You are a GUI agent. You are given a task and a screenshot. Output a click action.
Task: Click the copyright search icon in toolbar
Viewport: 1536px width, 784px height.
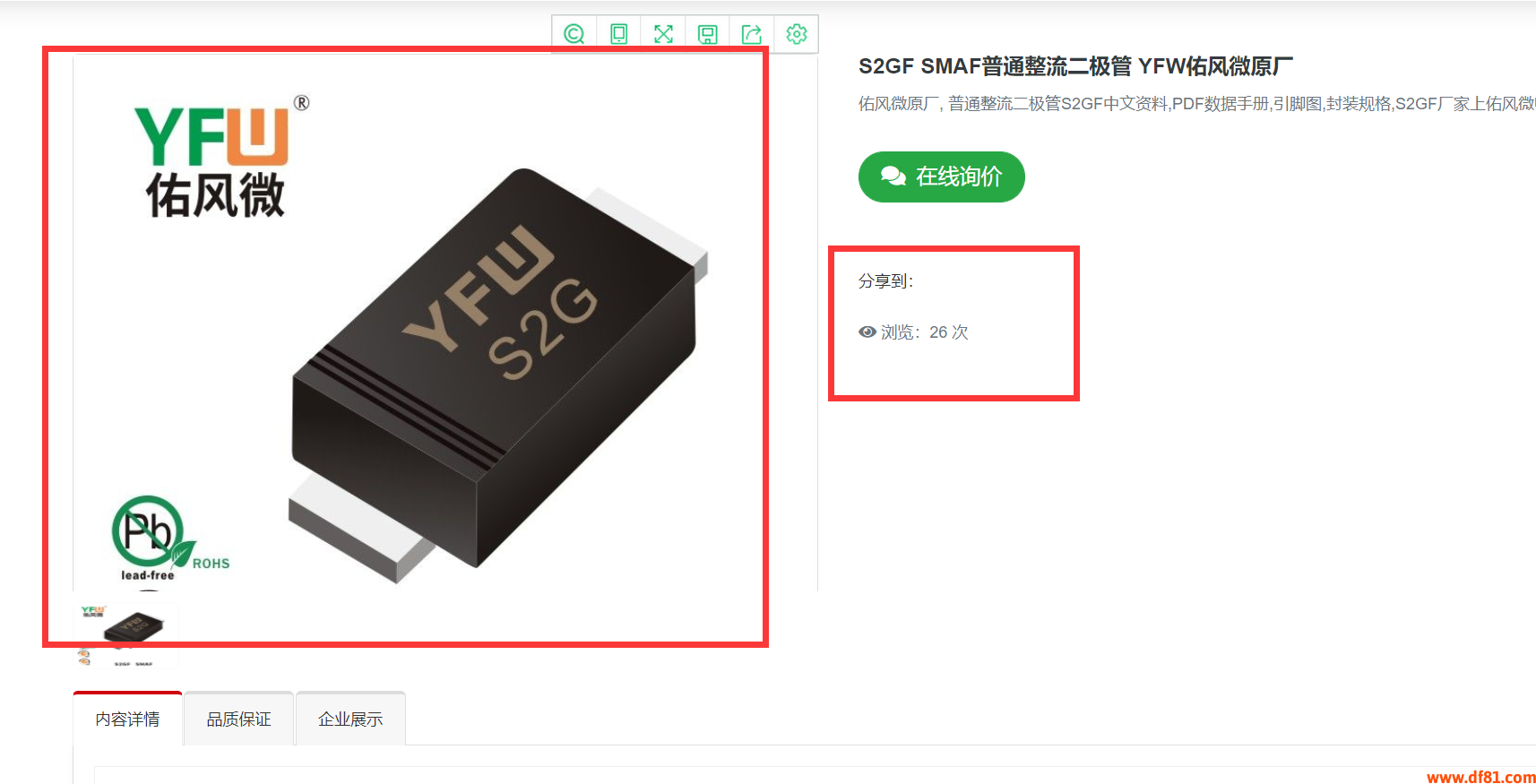[574, 34]
